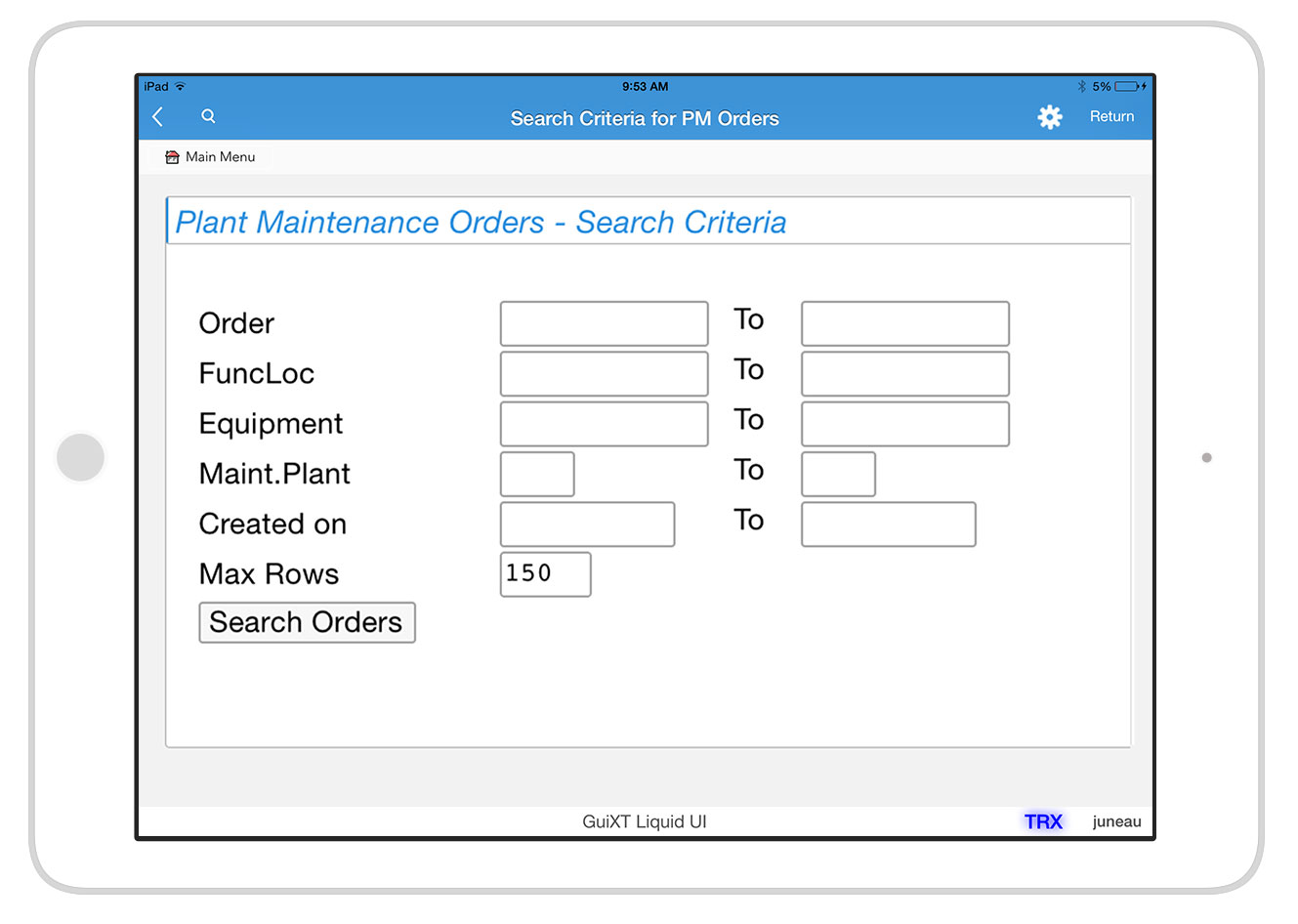Tap the Wi-Fi status icon

pos(180,87)
